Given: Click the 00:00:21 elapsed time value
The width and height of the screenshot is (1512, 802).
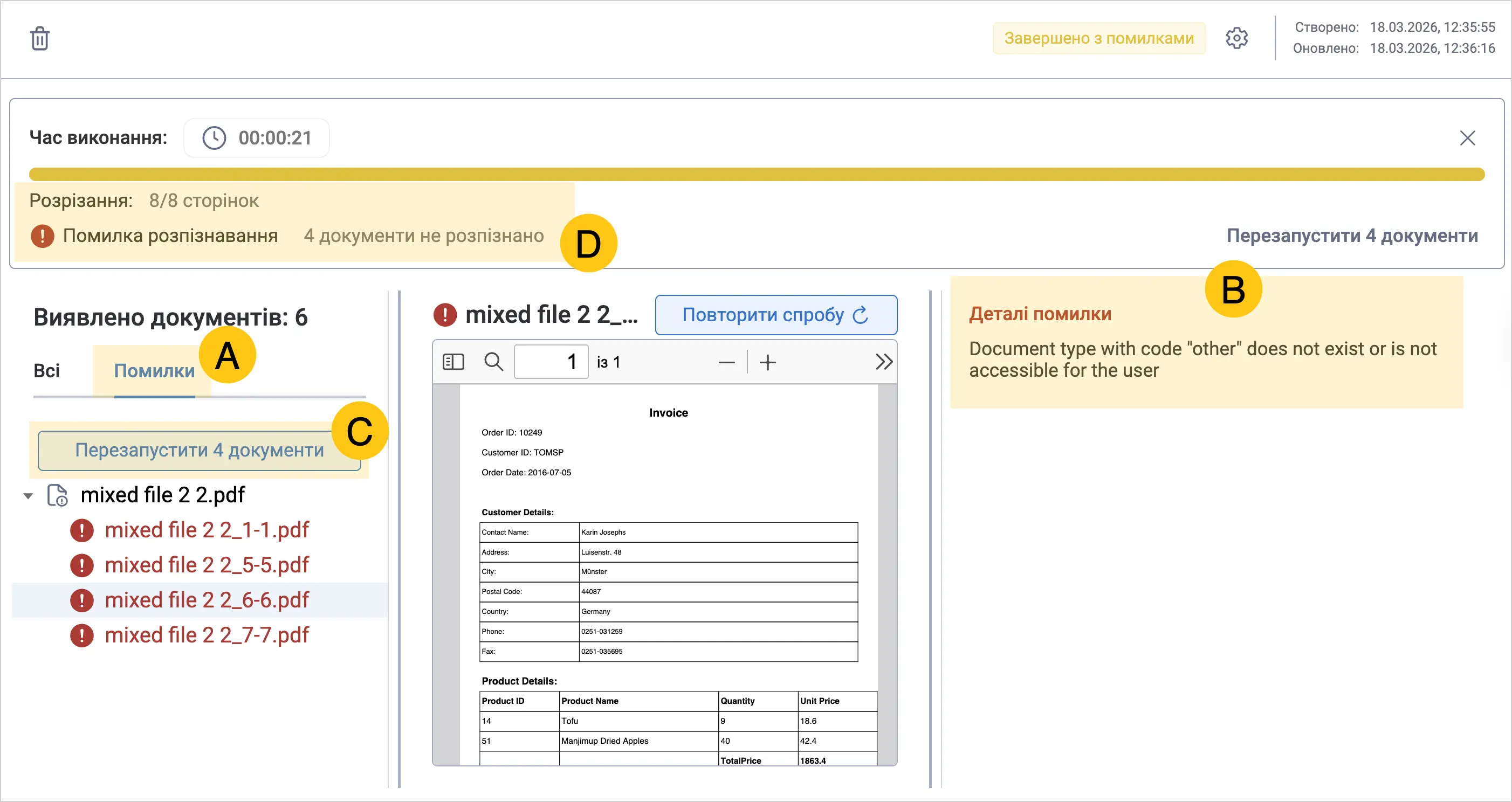Looking at the screenshot, I should (x=274, y=138).
